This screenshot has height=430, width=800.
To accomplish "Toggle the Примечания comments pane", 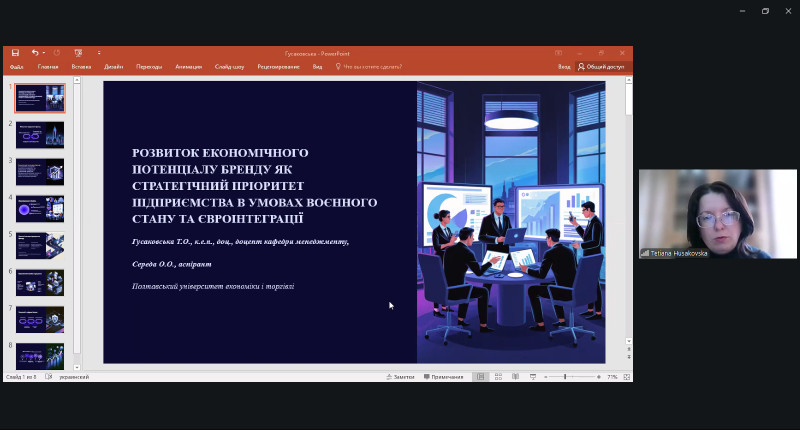I will [444, 377].
